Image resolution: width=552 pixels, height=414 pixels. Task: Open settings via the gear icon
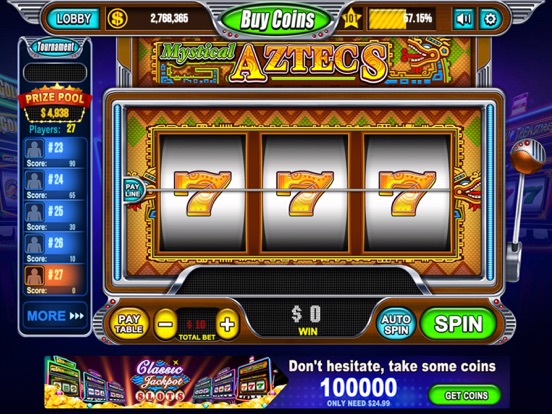490,19
